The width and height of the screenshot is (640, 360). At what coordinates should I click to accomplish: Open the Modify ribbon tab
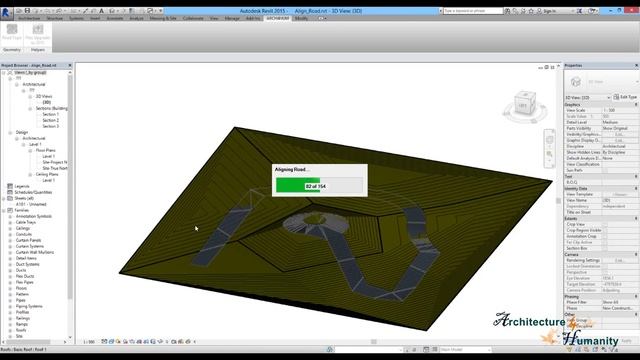click(x=302, y=18)
